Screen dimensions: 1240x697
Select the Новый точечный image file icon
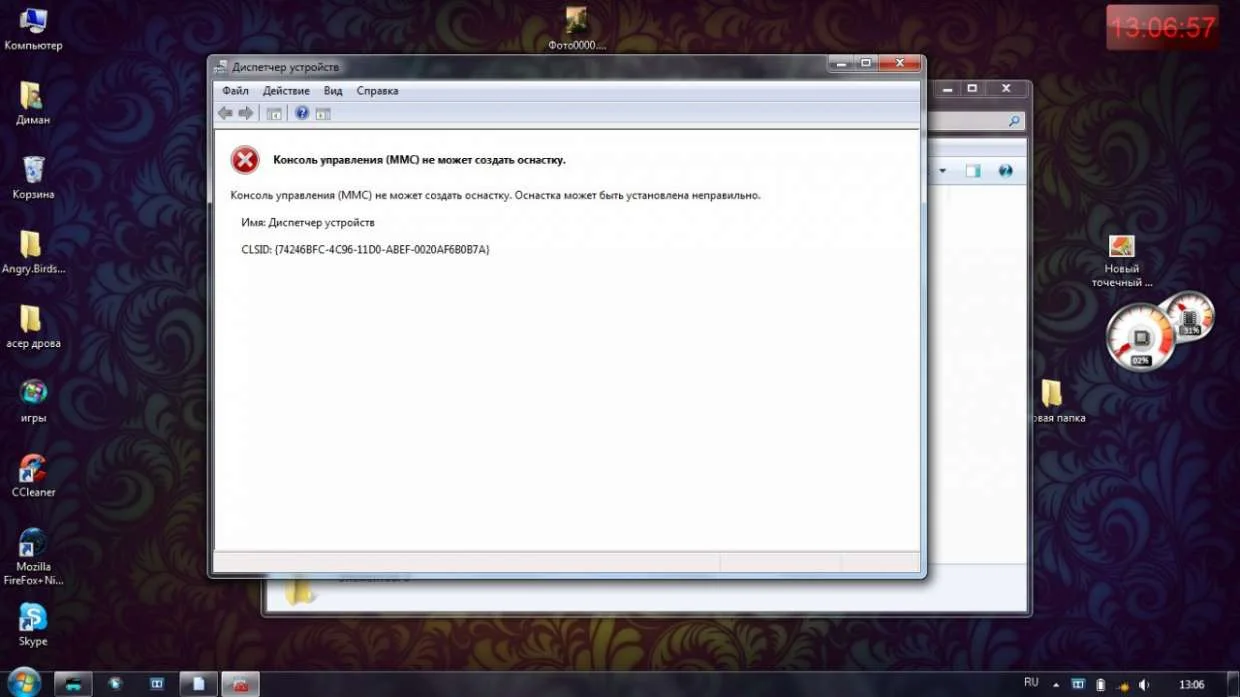pos(1122,260)
